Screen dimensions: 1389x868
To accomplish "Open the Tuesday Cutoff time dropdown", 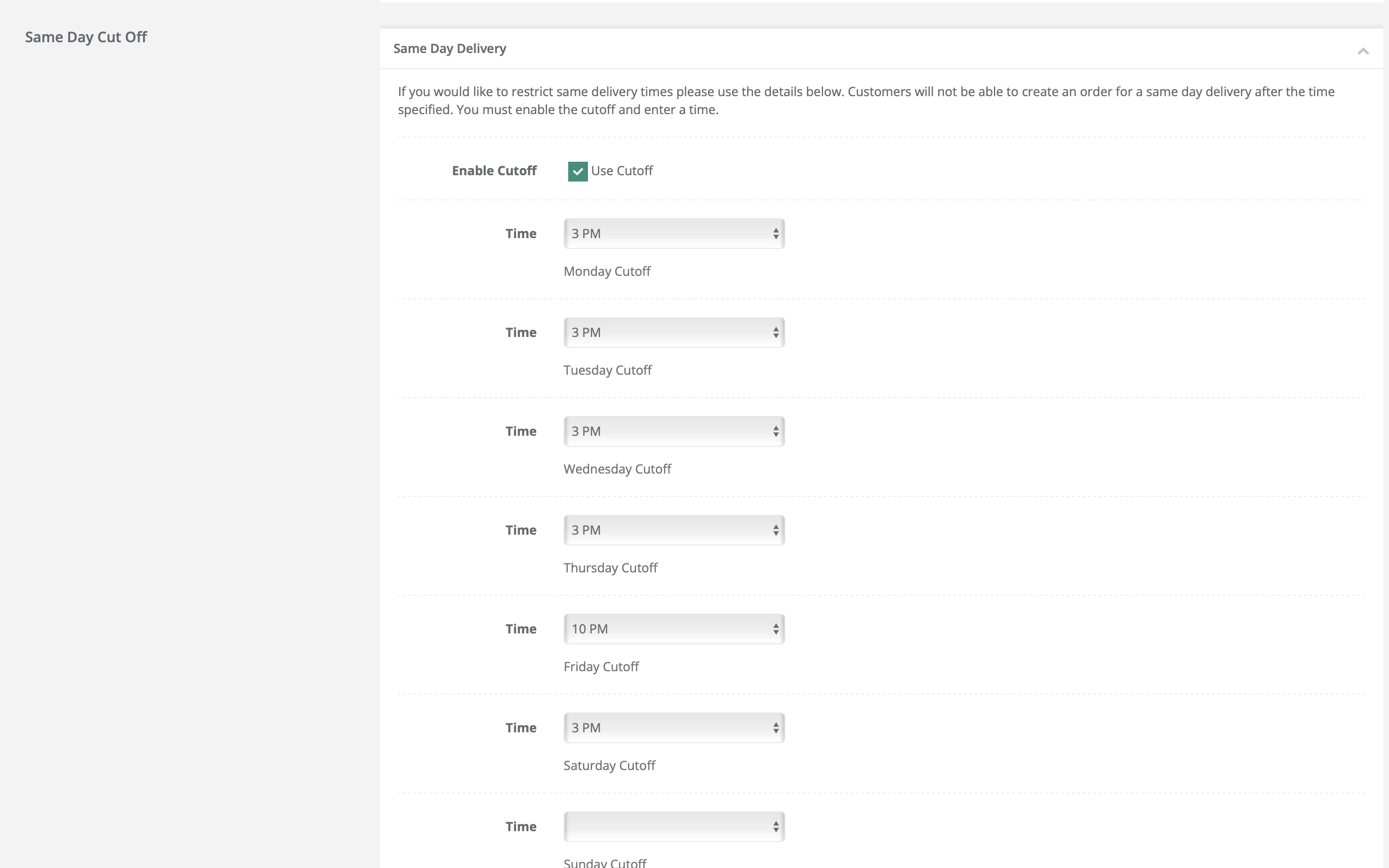I will point(673,332).
